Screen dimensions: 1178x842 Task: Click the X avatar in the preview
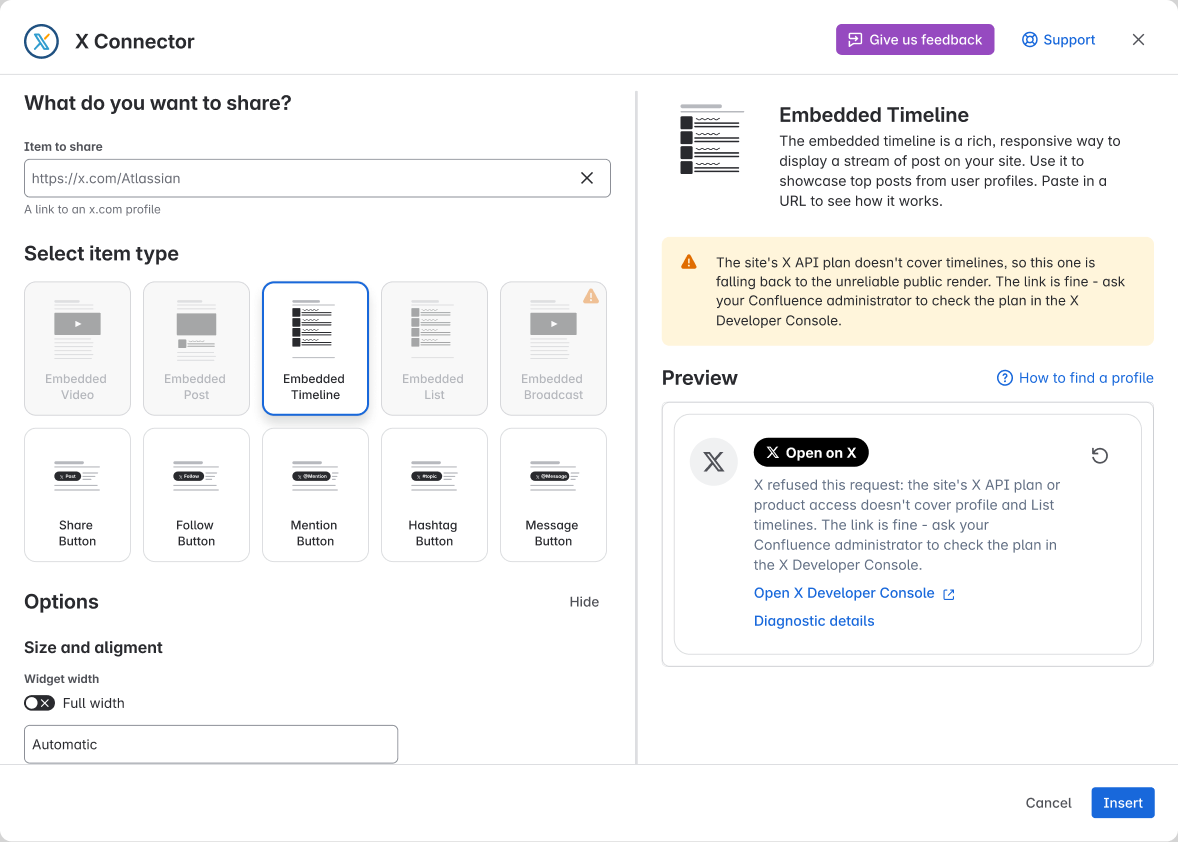[714, 461]
